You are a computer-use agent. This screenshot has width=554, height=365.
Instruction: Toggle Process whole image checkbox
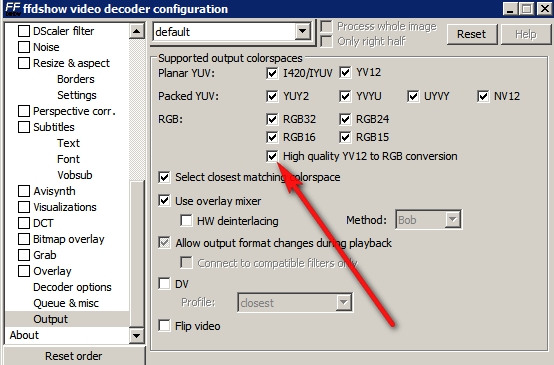(x=326, y=27)
